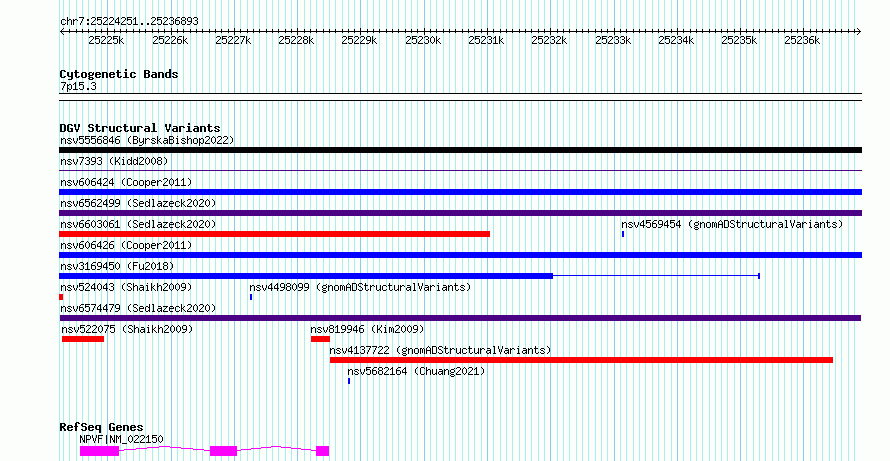Click the short red nsv819946 bar
Image resolution: width=890 pixels, height=461 pixels.
(320, 339)
